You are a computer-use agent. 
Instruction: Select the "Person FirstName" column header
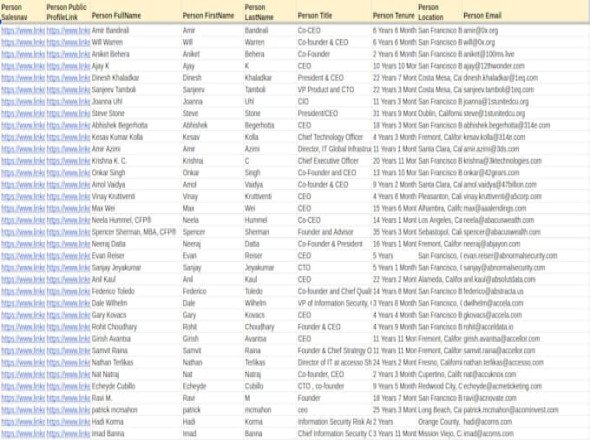[x=208, y=16]
